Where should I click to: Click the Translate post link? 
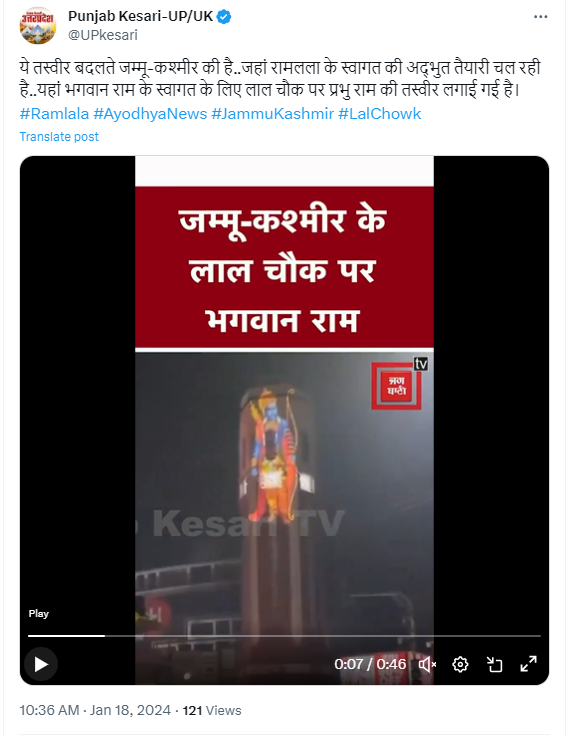pyautogui.click(x=59, y=137)
